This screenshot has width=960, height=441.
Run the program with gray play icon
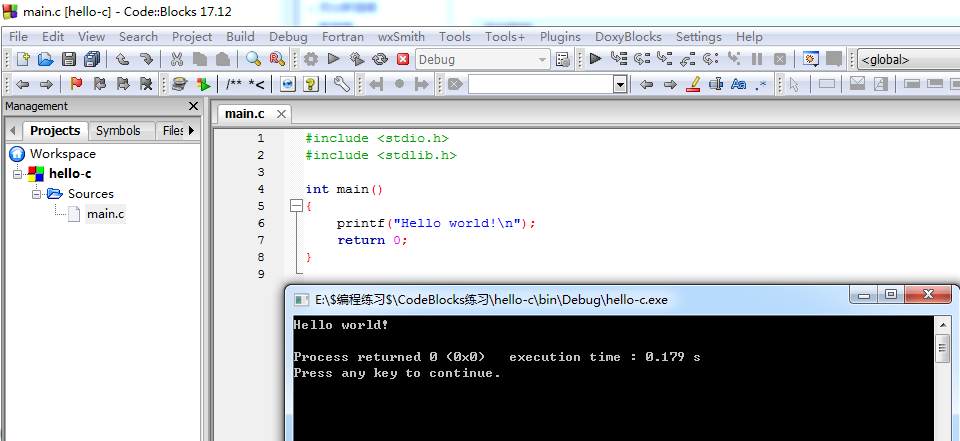334,59
